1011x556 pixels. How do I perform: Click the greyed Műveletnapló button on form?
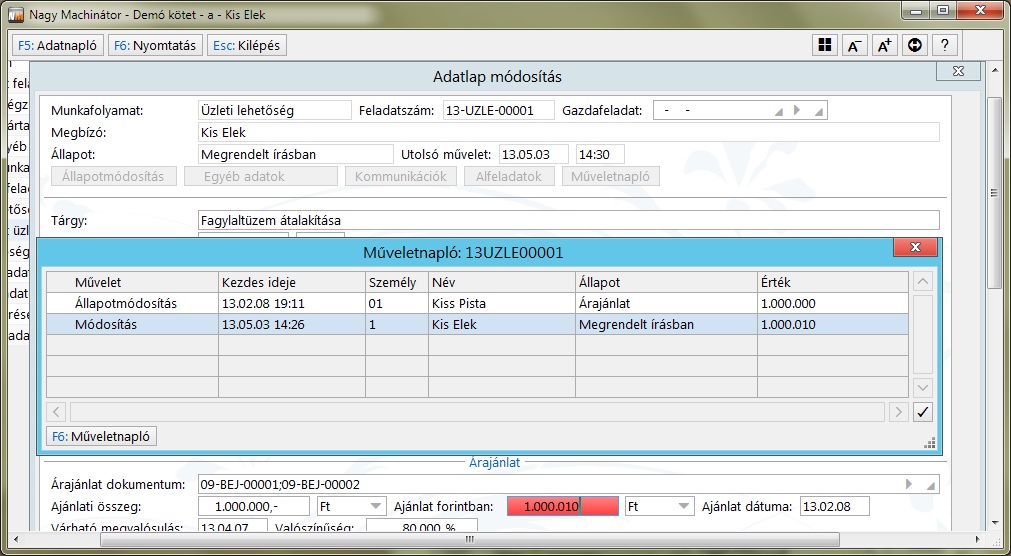pos(611,176)
